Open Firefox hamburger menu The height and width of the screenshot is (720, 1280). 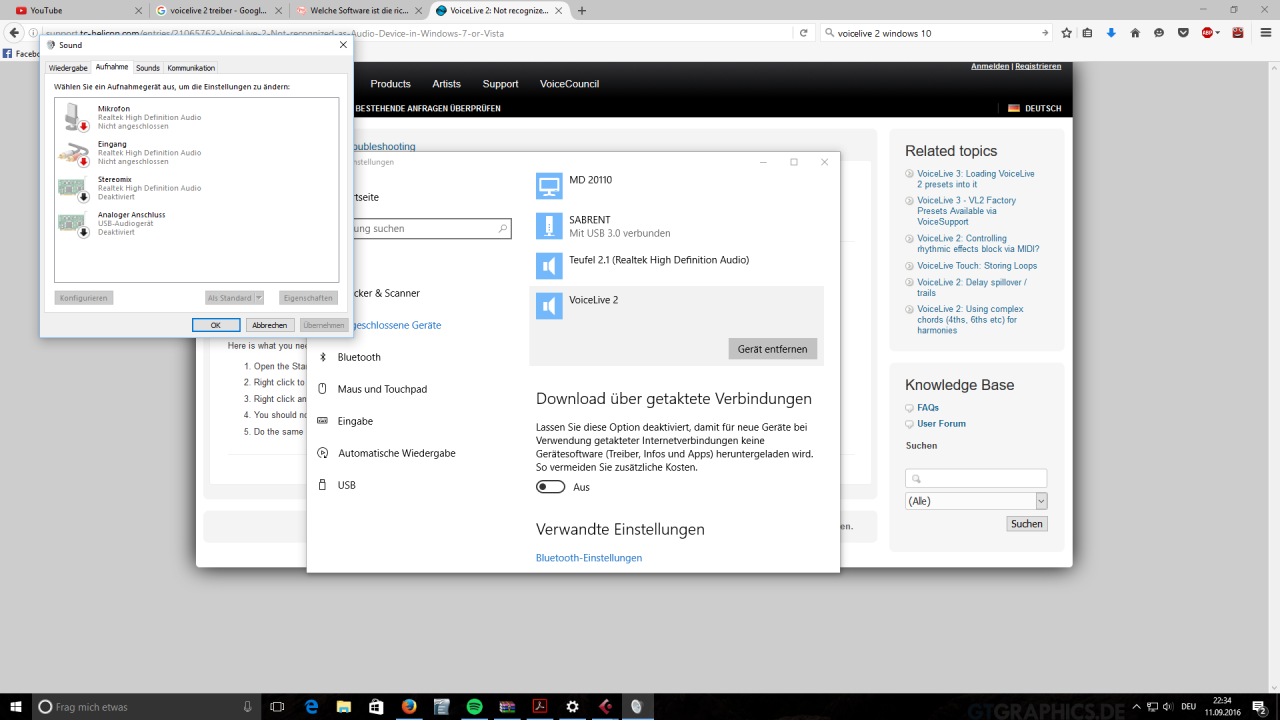(x=1264, y=33)
